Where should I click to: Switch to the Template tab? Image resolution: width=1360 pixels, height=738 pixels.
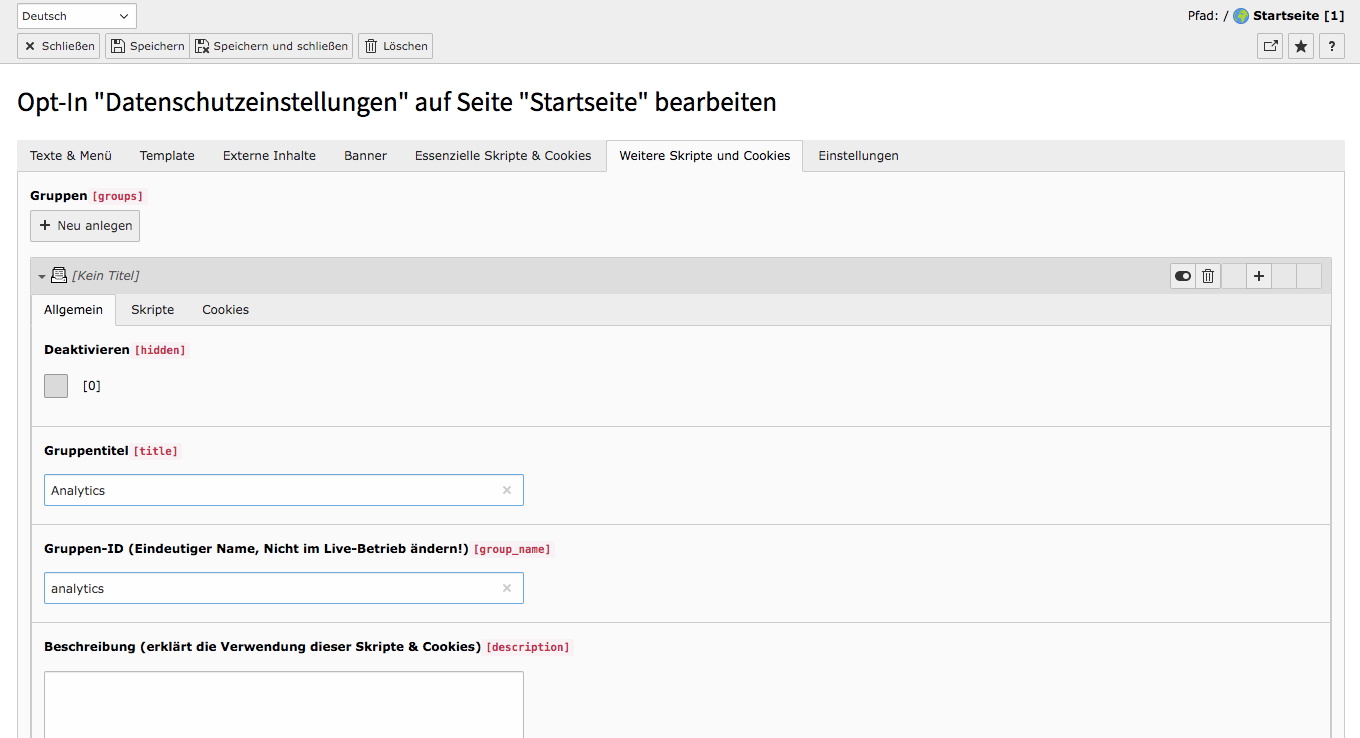[x=167, y=156]
